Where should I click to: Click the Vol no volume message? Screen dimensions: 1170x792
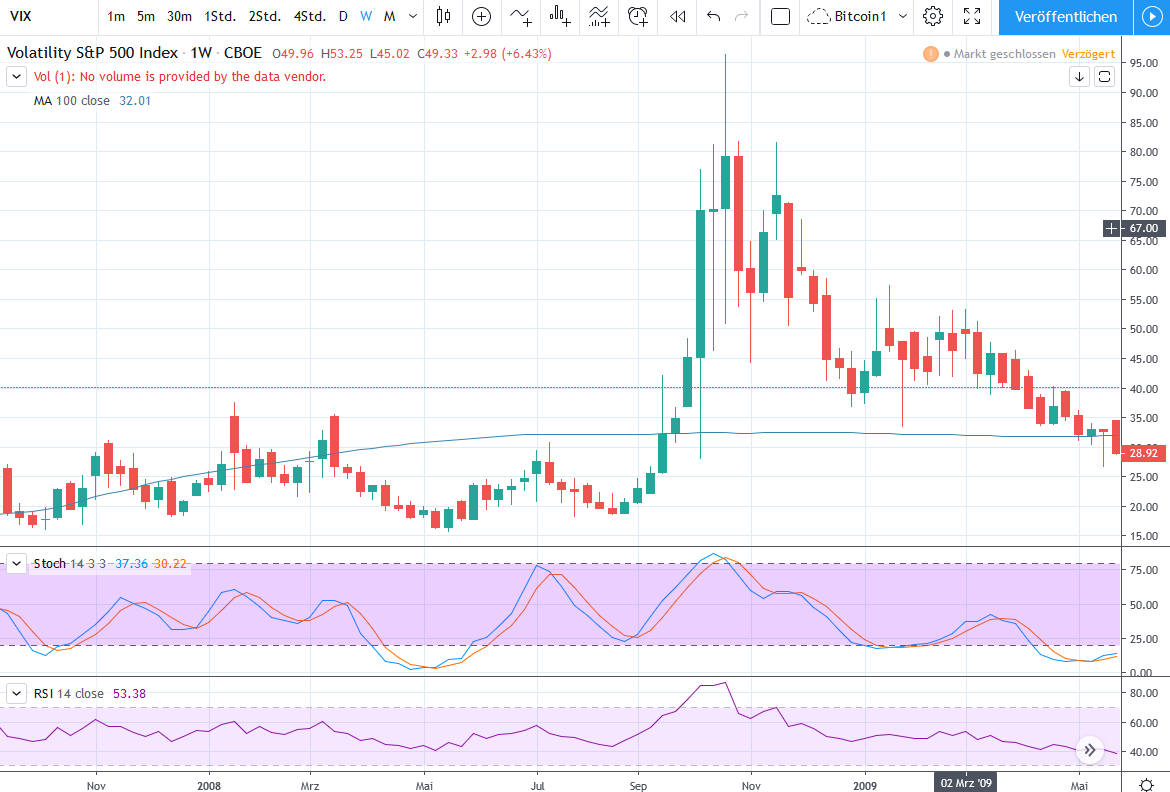(180, 76)
